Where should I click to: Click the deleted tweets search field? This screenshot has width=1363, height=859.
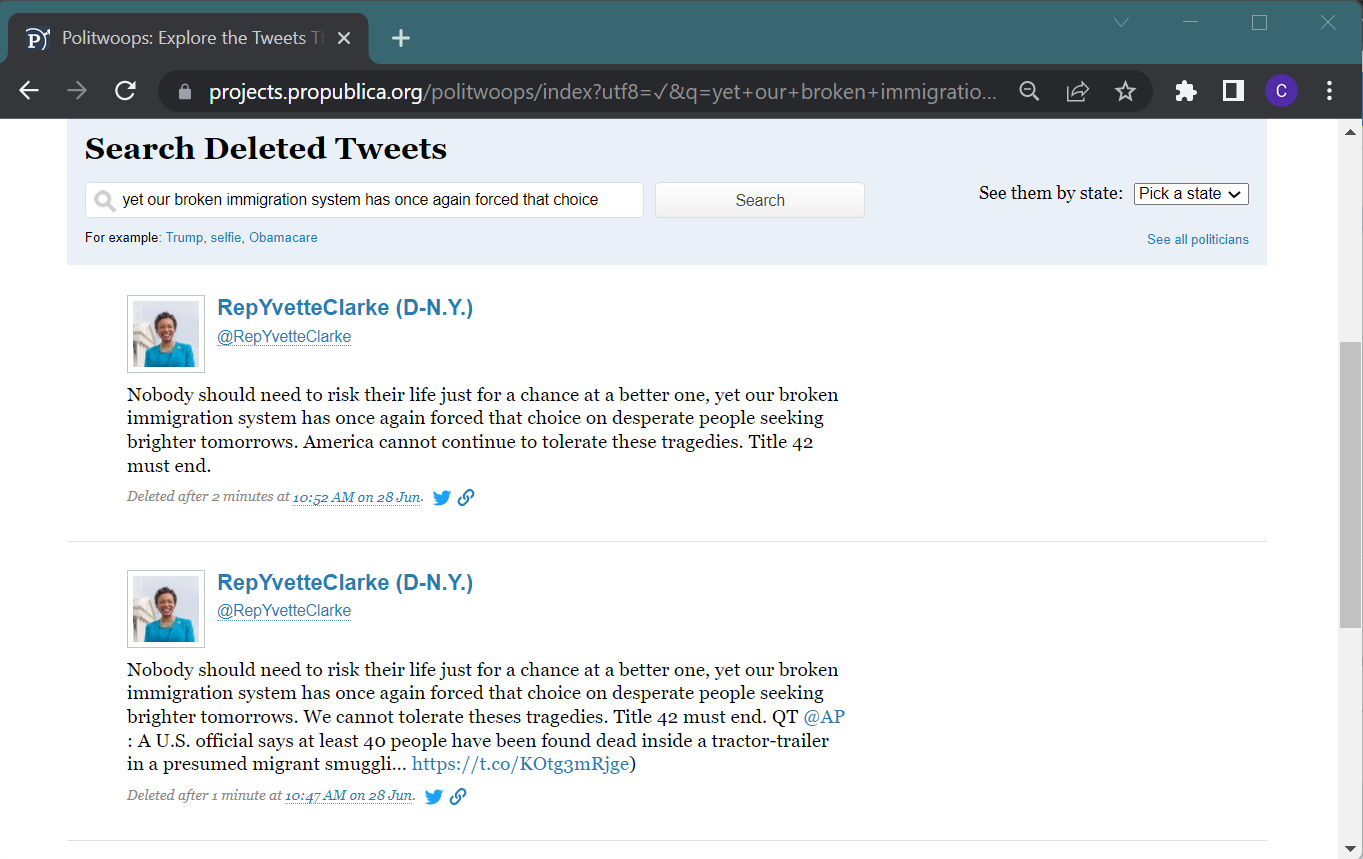tap(364, 200)
